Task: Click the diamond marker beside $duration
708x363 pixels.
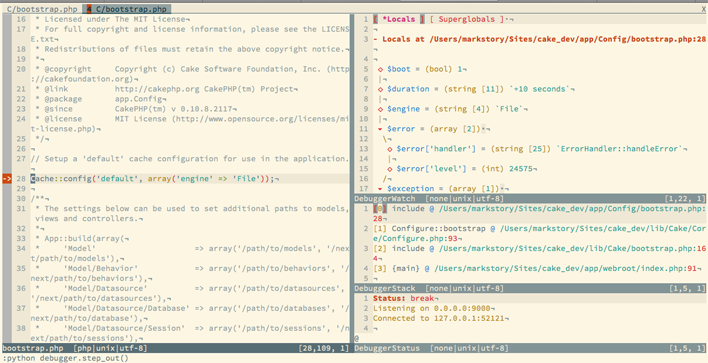Action: 380,89
